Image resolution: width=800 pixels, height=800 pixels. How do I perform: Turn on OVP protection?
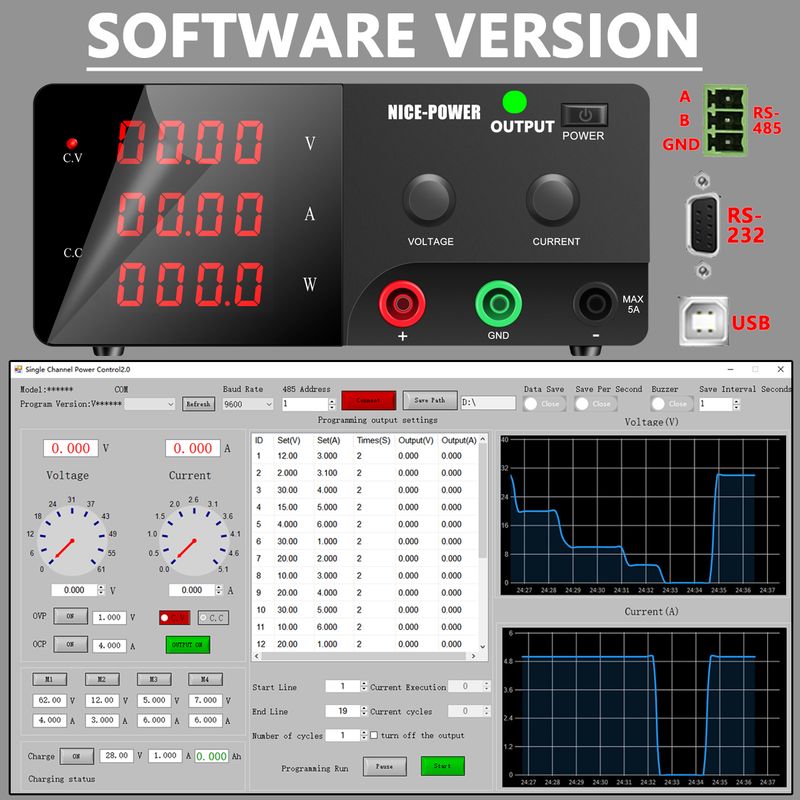tap(70, 617)
